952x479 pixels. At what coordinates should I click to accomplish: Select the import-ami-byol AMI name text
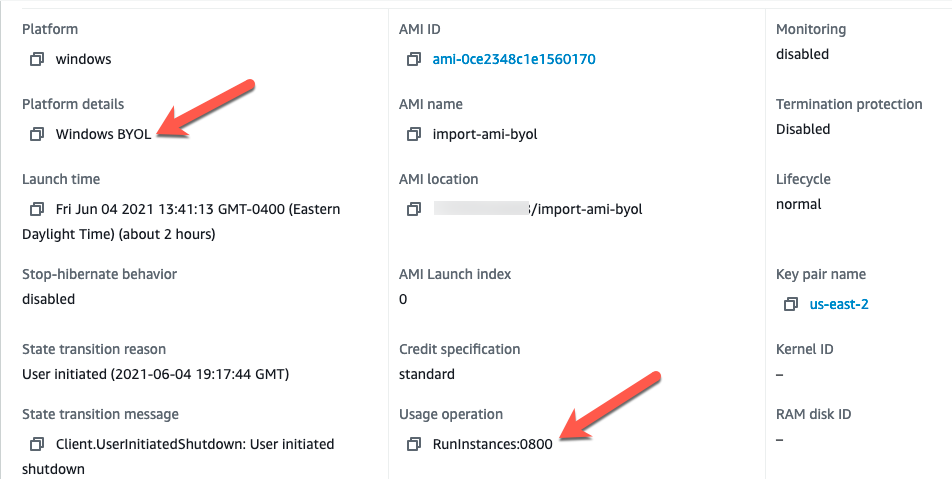484,134
